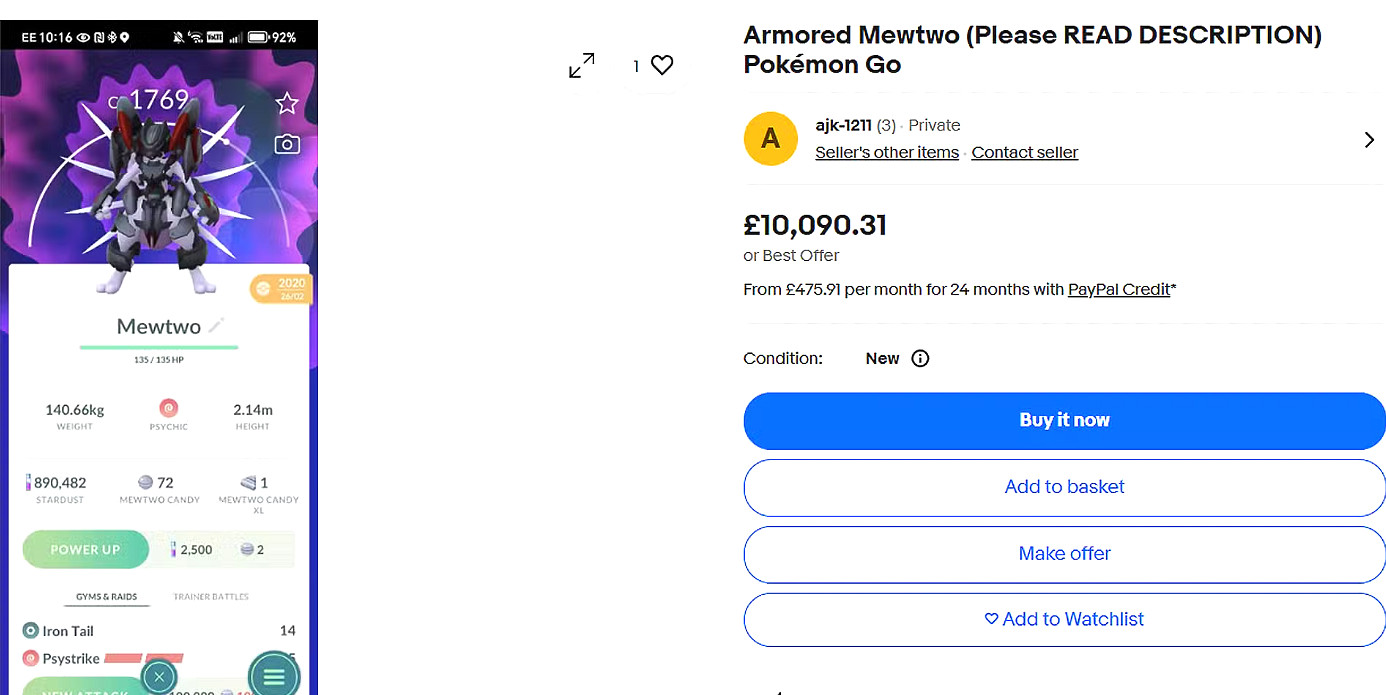This screenshot has width=1386, height=695.
Task: Click the Buy it now button
Action: click(1064, 420)
